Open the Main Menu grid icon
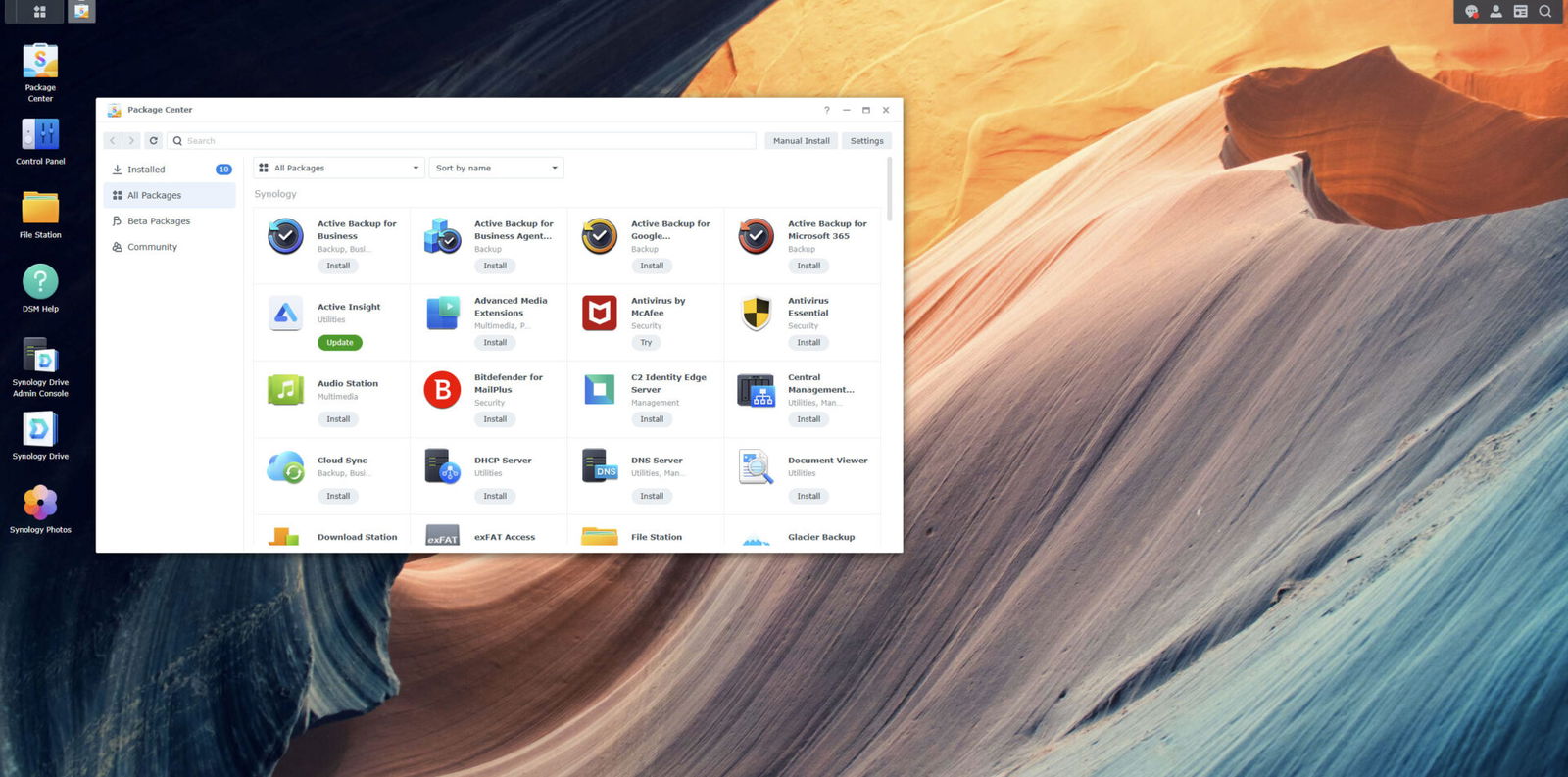1568x777 pixels. point(39,12)
